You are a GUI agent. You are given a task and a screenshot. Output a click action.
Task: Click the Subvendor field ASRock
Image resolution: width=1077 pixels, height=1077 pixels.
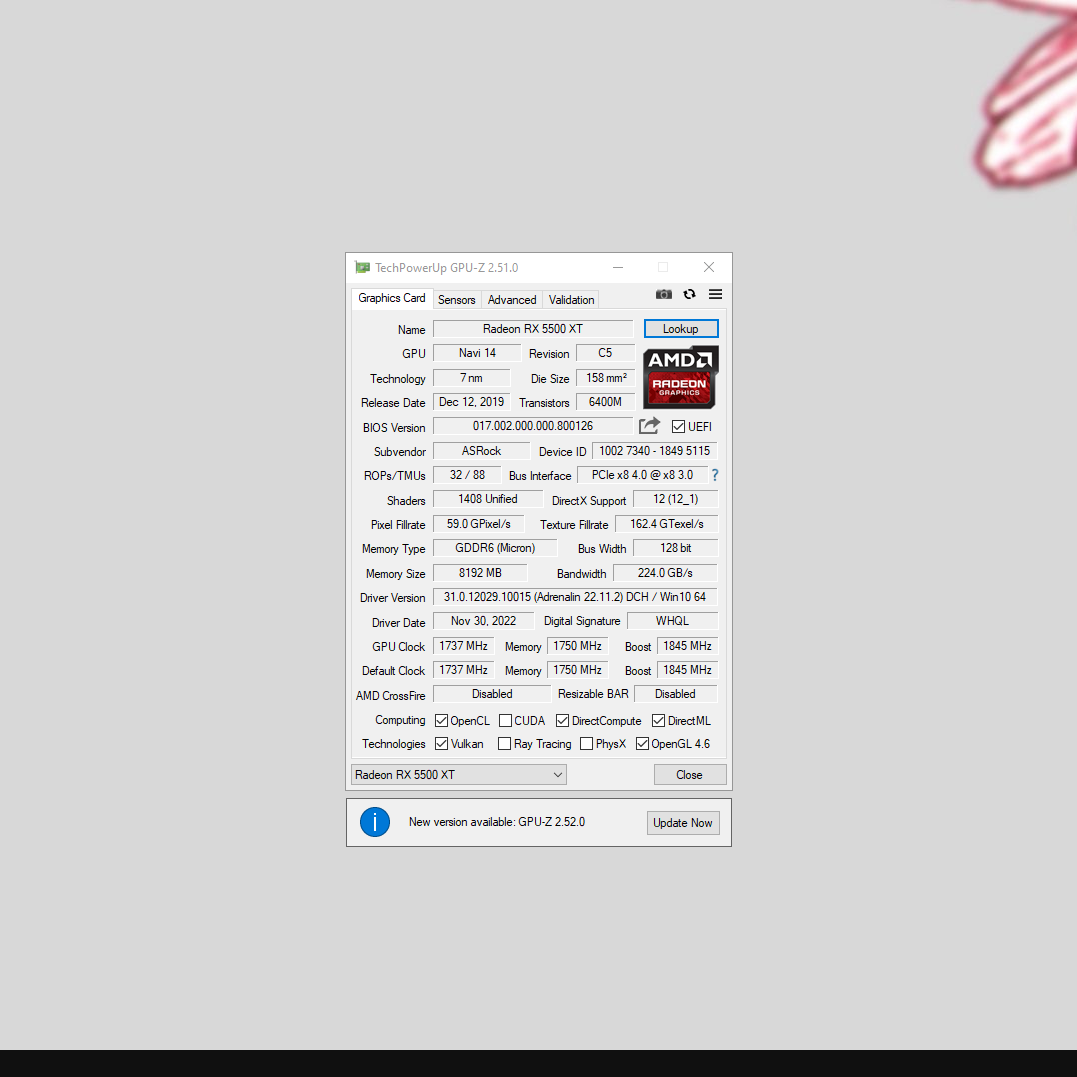point(481,451)
